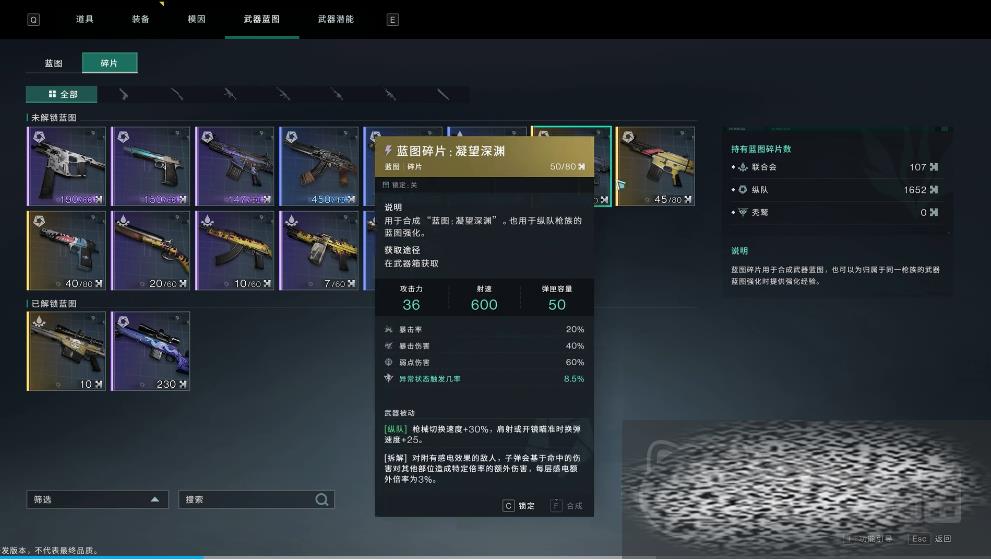Select the red-blue pistol card showing 40/80
Screen dimensions: 991x560
(x=66, y=251)
